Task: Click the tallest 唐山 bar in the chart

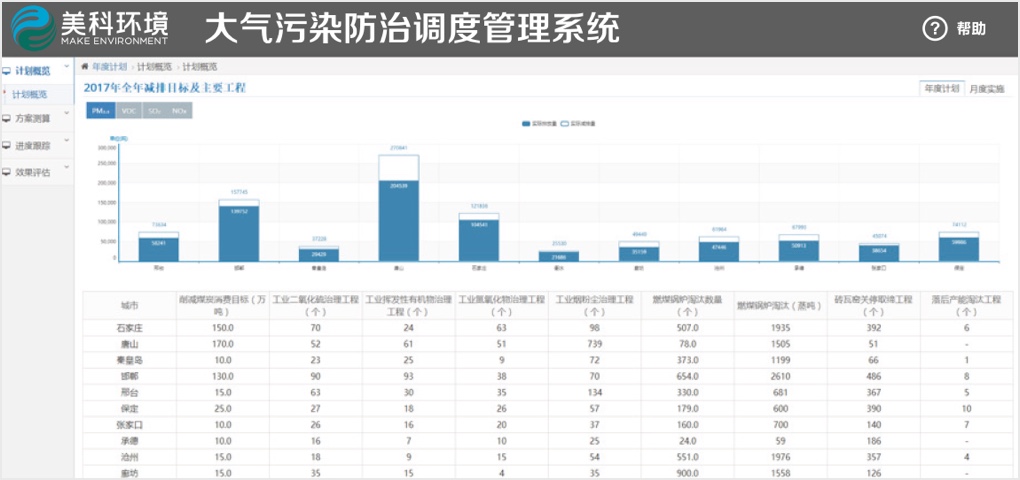Action: click(x=398, y=220)
